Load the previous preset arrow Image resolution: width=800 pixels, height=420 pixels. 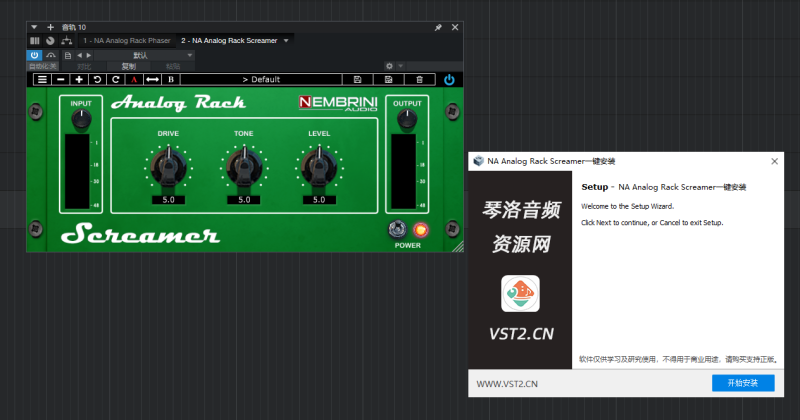79,55
